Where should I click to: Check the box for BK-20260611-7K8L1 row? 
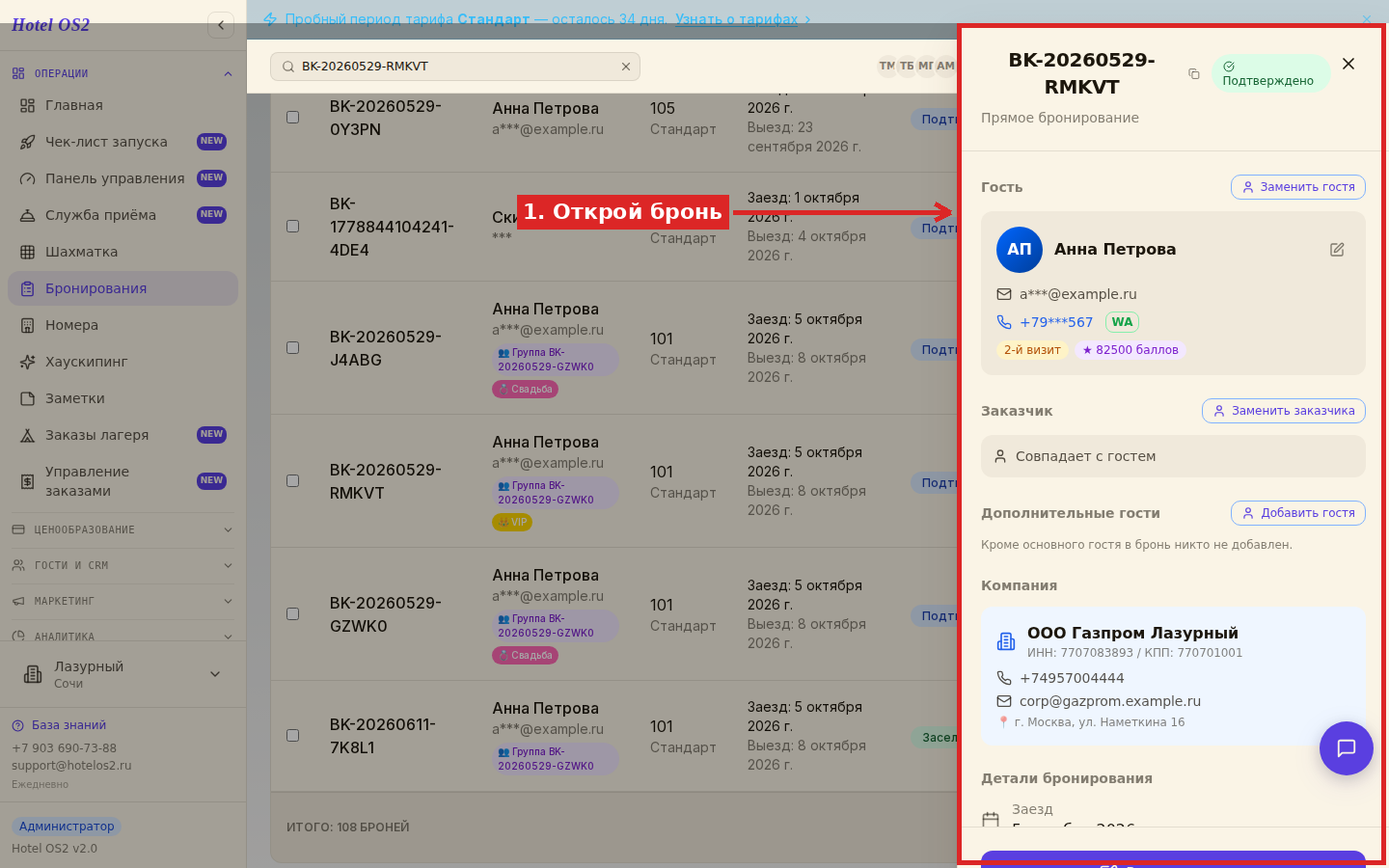pos(293,736)
